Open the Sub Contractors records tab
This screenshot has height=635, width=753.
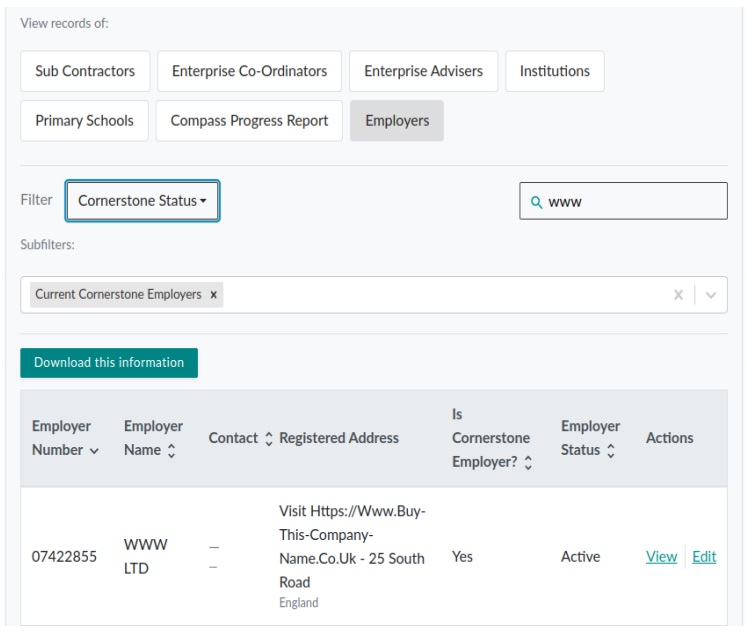coord(85,71)
